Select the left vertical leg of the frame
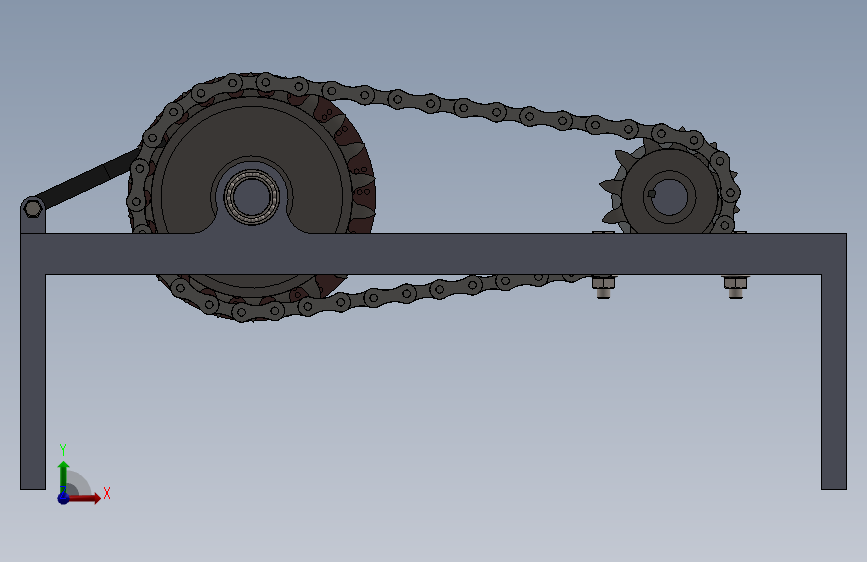This screenshot has height=562, width=867. click(x=33, y=382)
